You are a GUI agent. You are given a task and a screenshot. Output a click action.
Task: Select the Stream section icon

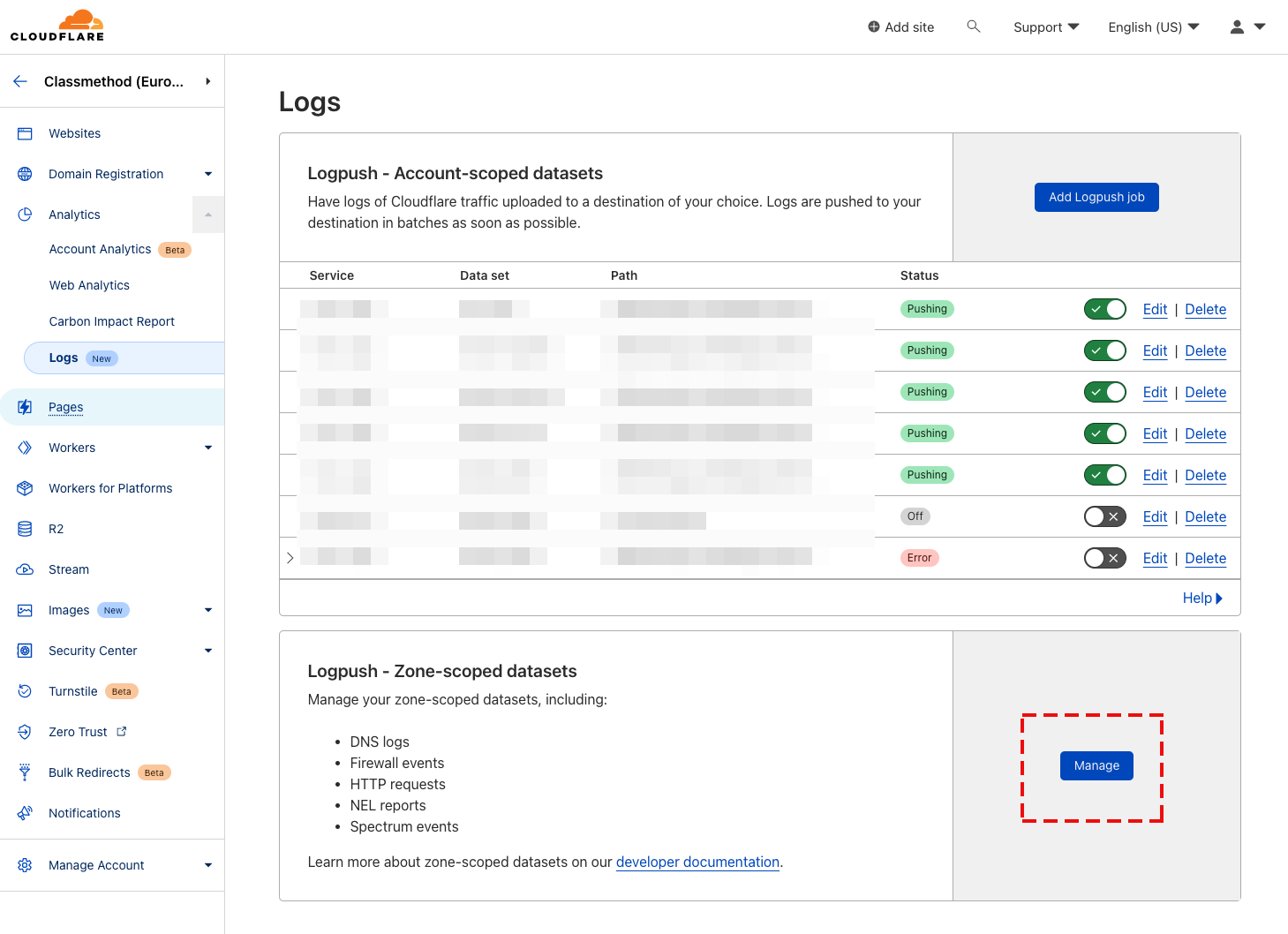25,569
